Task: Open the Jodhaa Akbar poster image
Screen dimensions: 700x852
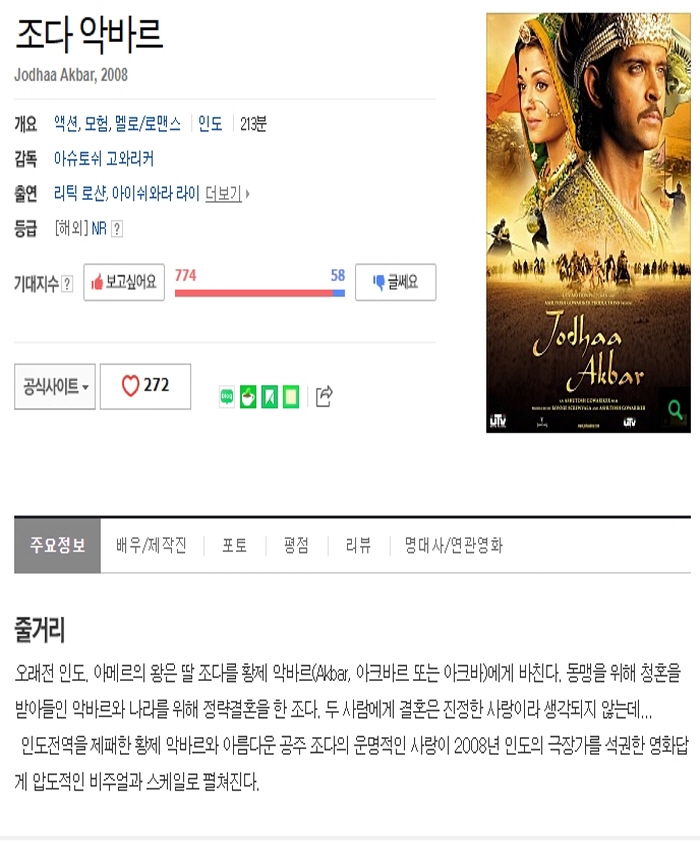Action: [x=588, y=223]
